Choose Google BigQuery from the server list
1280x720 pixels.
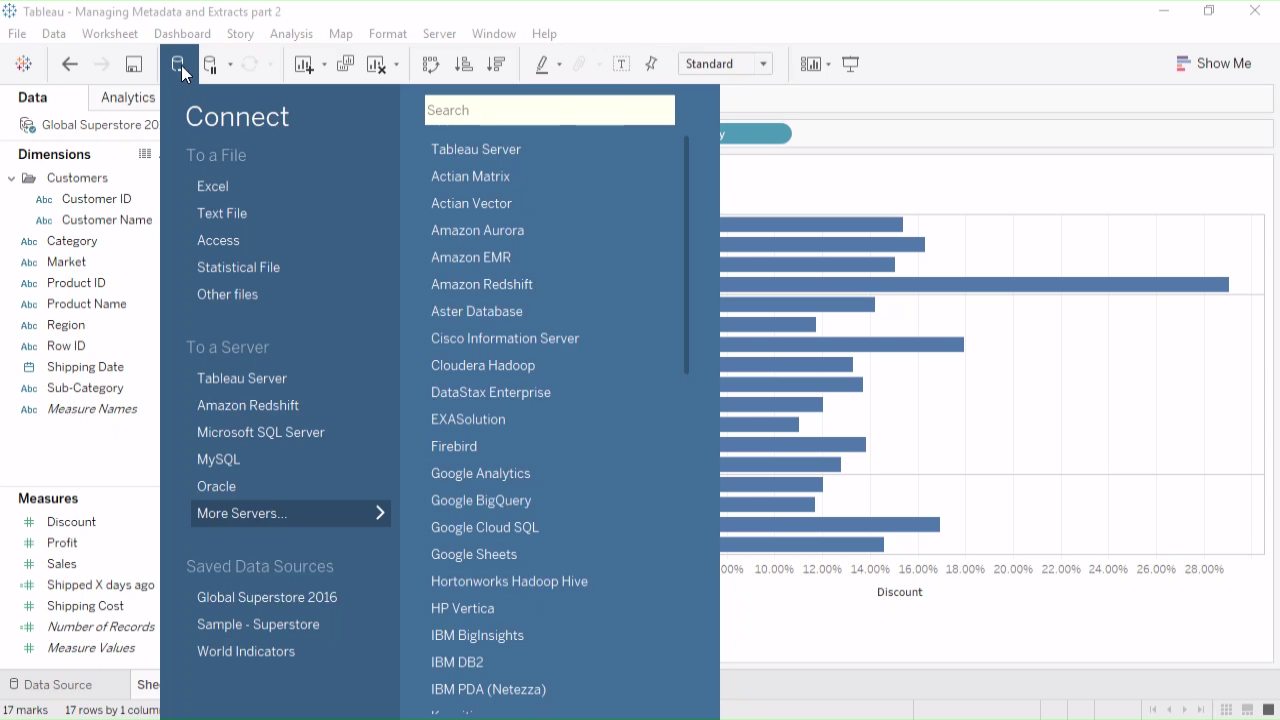(x=481, y=500)
